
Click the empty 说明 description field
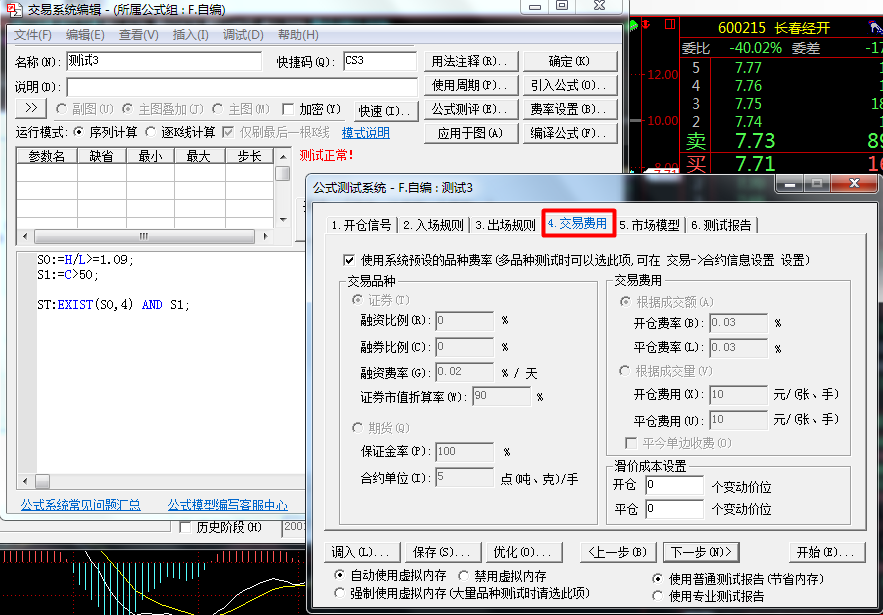tap(242, 87)
